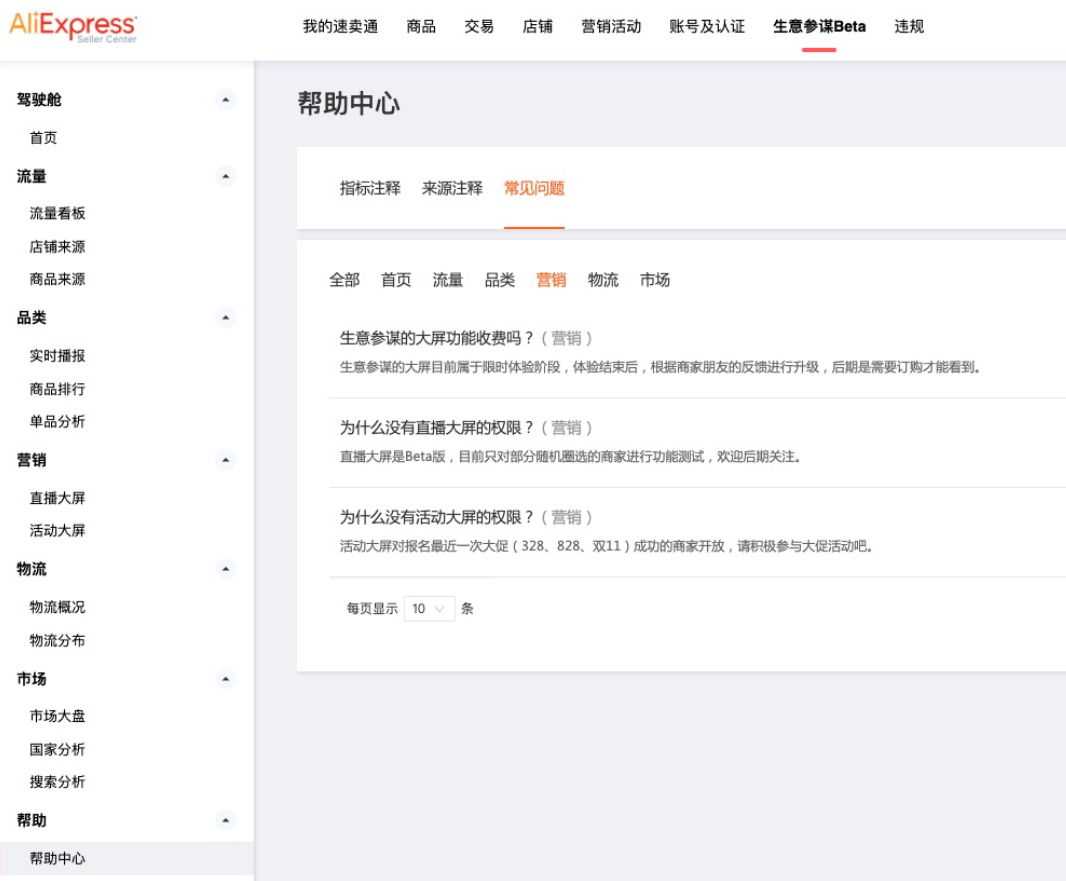Open 国家分析 under 市场
The width and height of the screenshot is (1066, 881).
click(57, 749)
